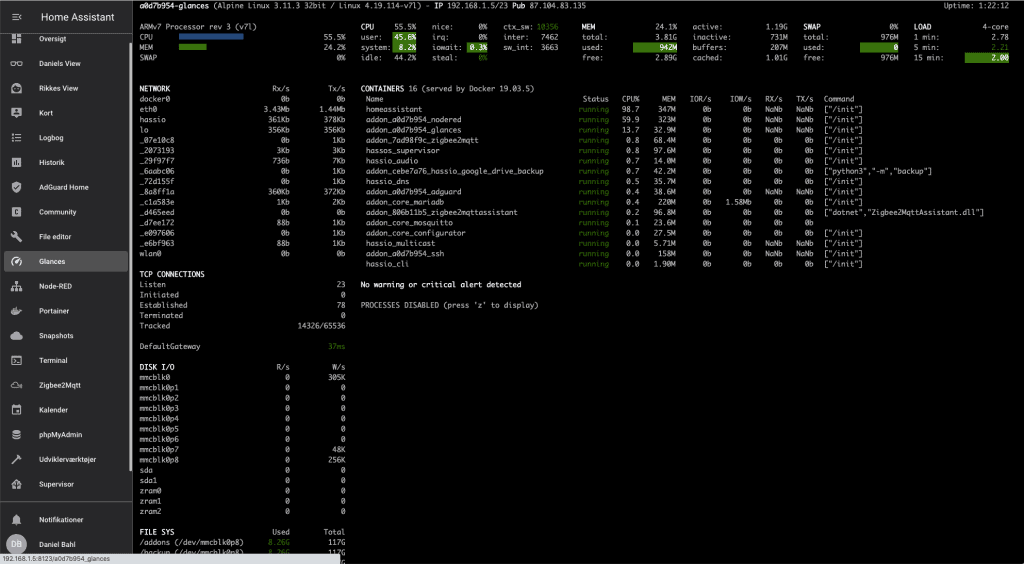Click the MEM used 942M value
1024x564 pixels.
[x=655, y=48]
